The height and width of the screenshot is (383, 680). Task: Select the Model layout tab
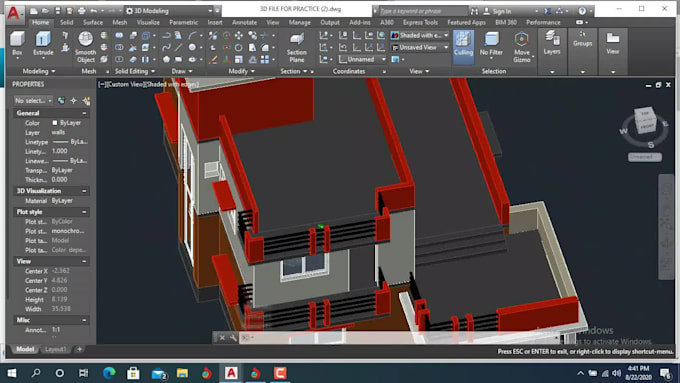25,349
